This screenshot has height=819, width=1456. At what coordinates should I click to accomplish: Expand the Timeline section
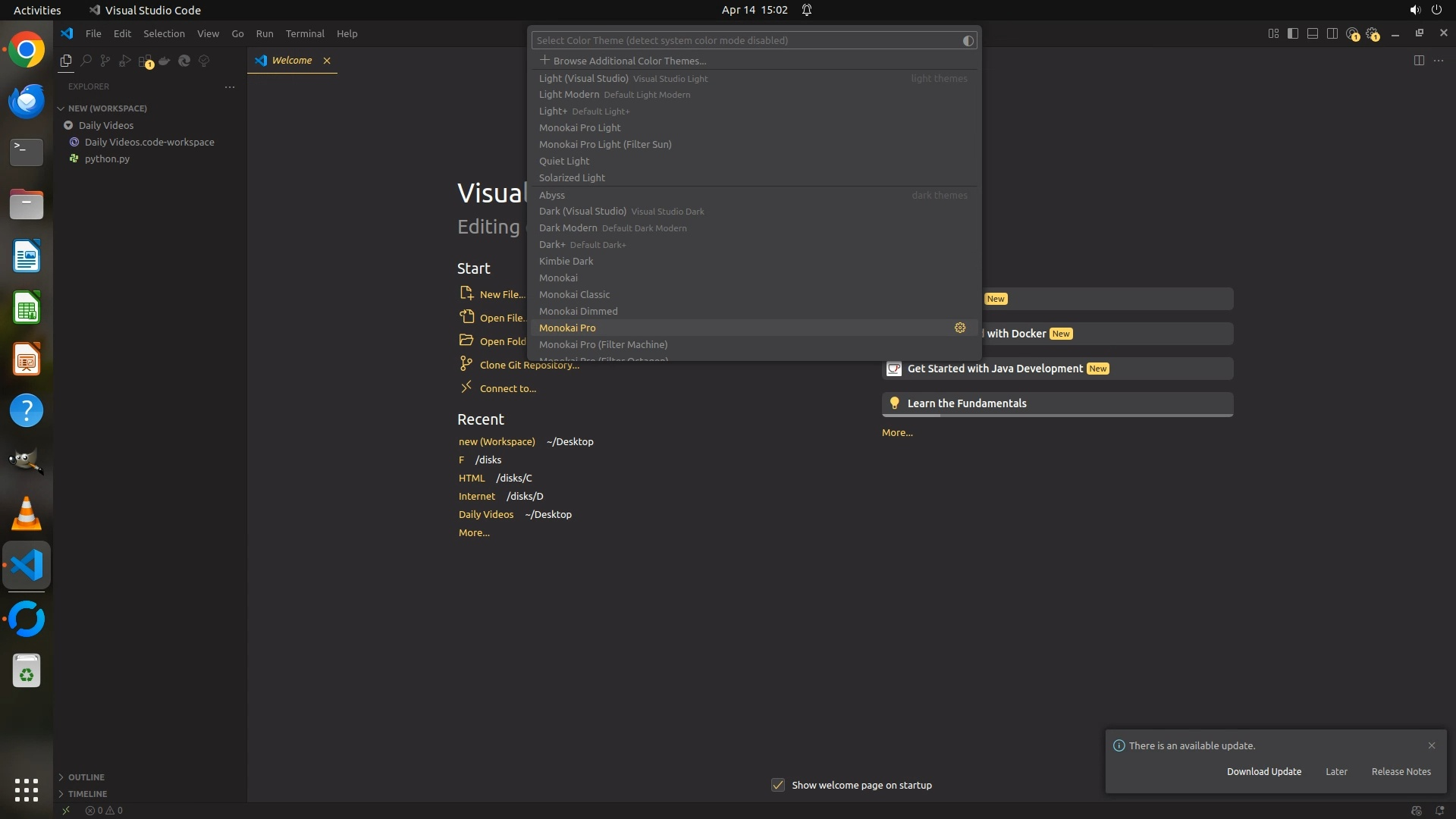(86, 794)
